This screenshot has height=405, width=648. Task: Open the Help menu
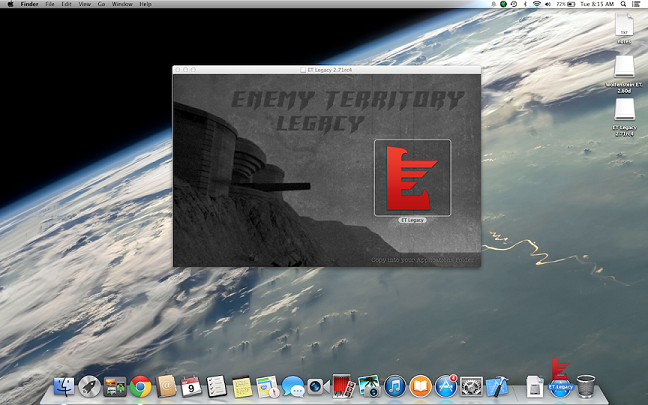[145, 4]
